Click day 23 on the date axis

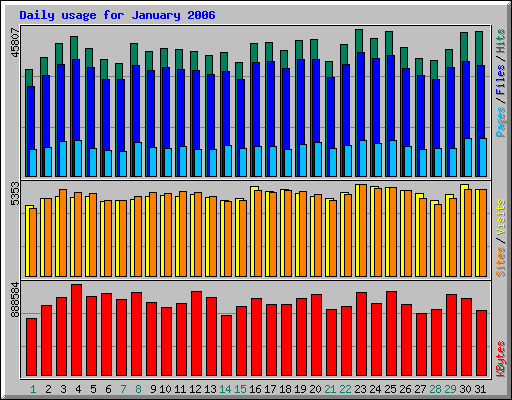[x=360, y=389]
